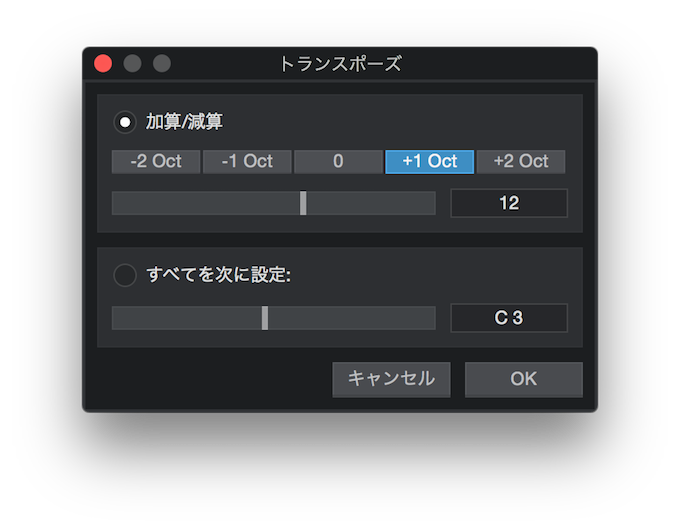Screen dimensions: 680x530
Task: Select the すべてを次に設定 radio button
Action: tap(125, 275)
